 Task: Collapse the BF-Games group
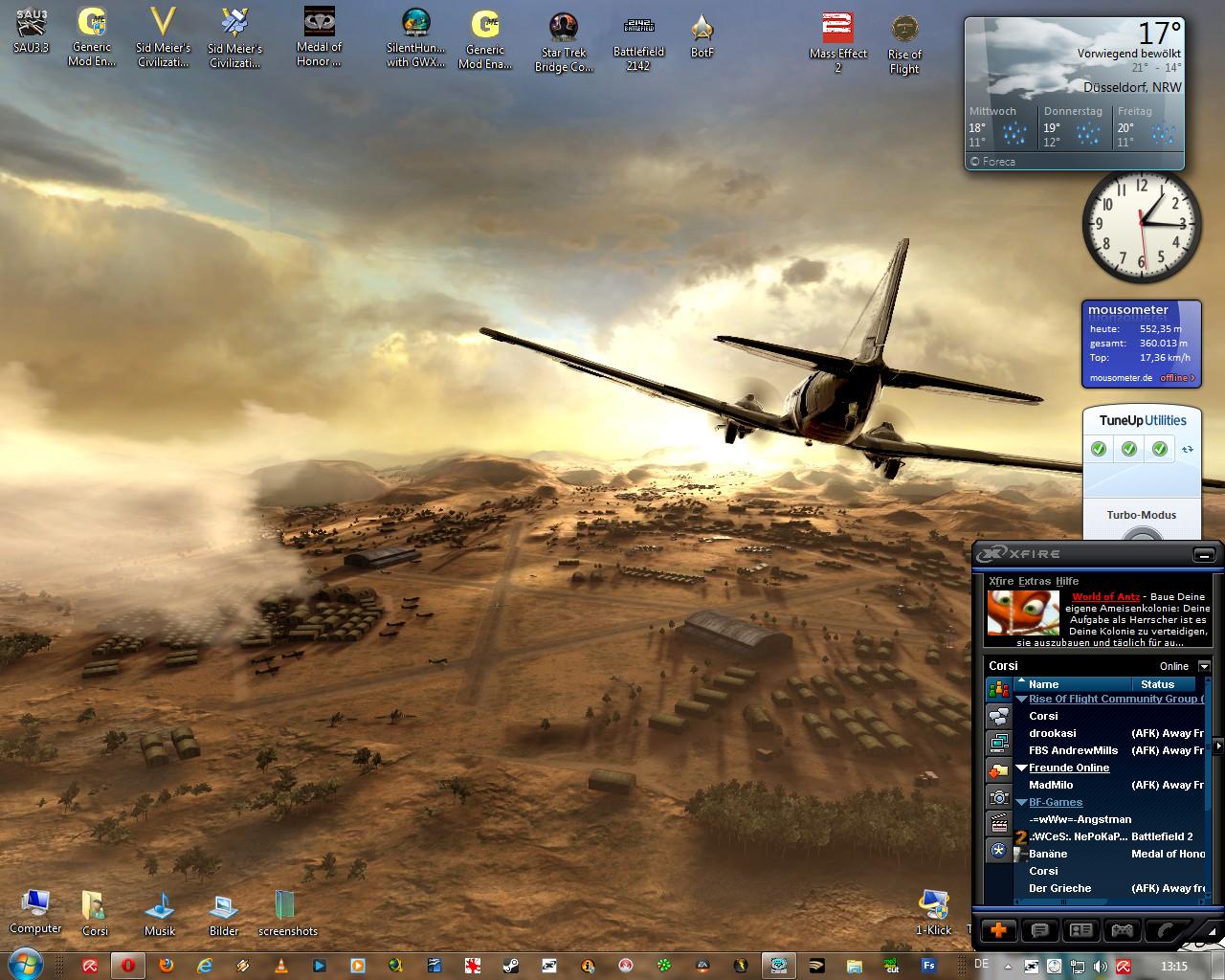[x=1022, y=803]
